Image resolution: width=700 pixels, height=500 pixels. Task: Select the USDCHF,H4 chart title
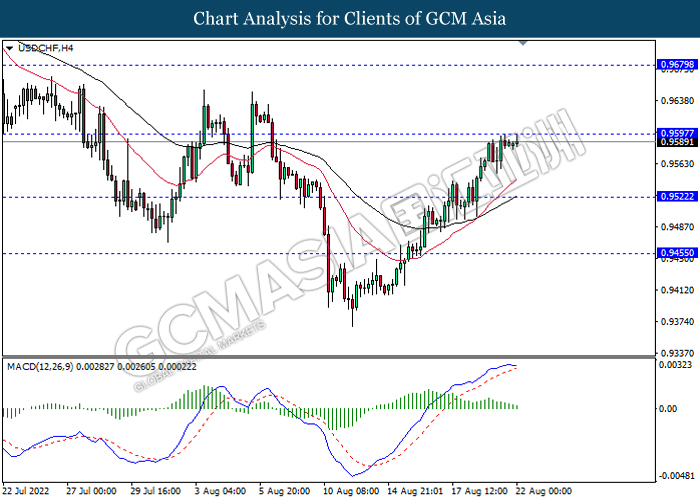point(46,48)
